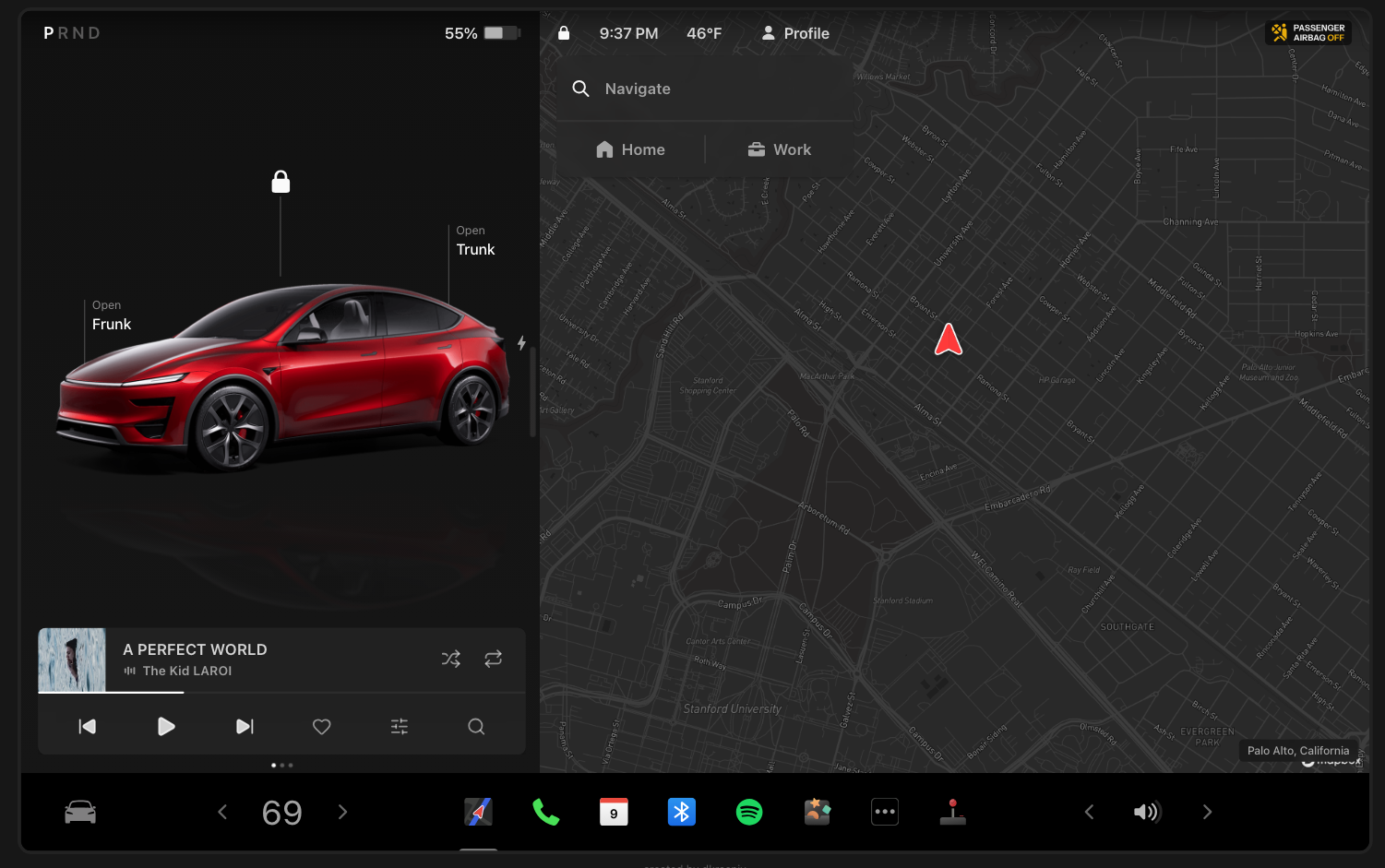Viewport: 1385px width, 868px height.
Task: Open the Toybox app icon
Action: pos(817,812)
